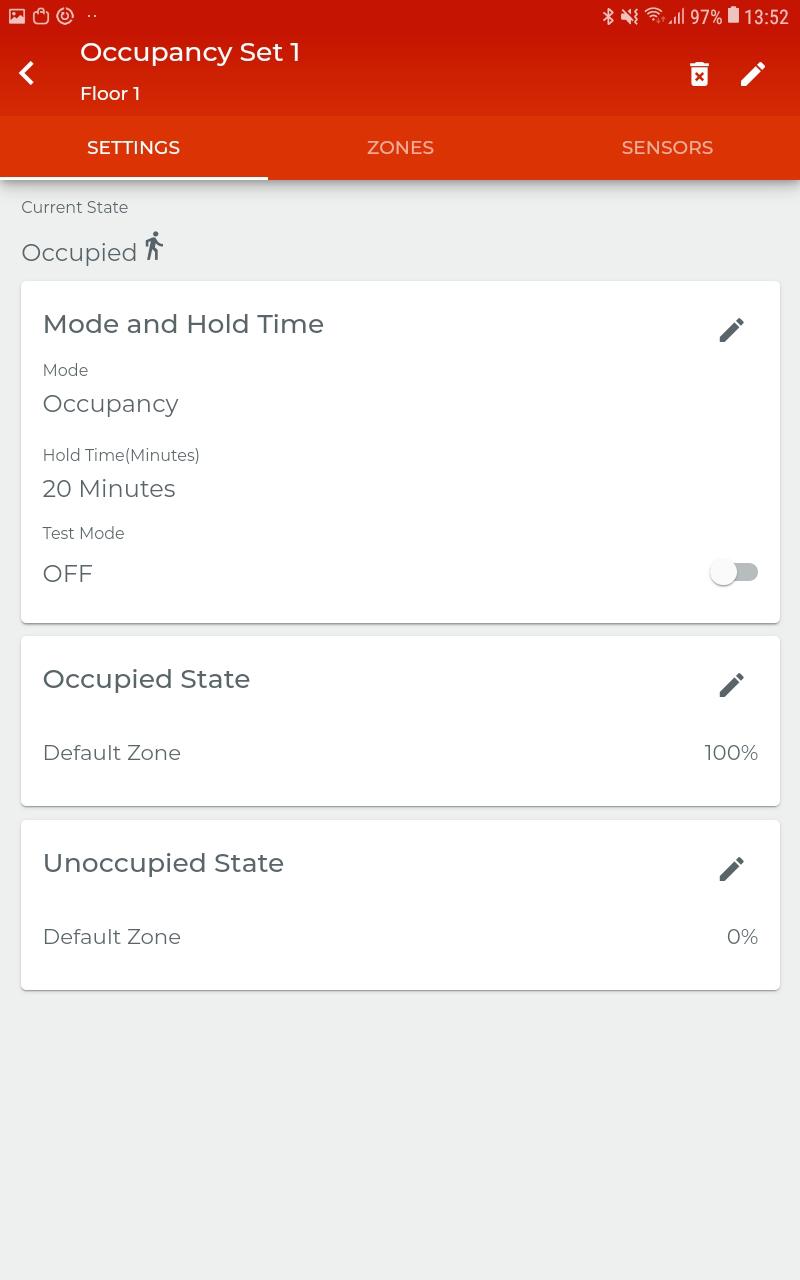
Task: Tap the 20 Minutes hold time value
Action: (109, 489)
